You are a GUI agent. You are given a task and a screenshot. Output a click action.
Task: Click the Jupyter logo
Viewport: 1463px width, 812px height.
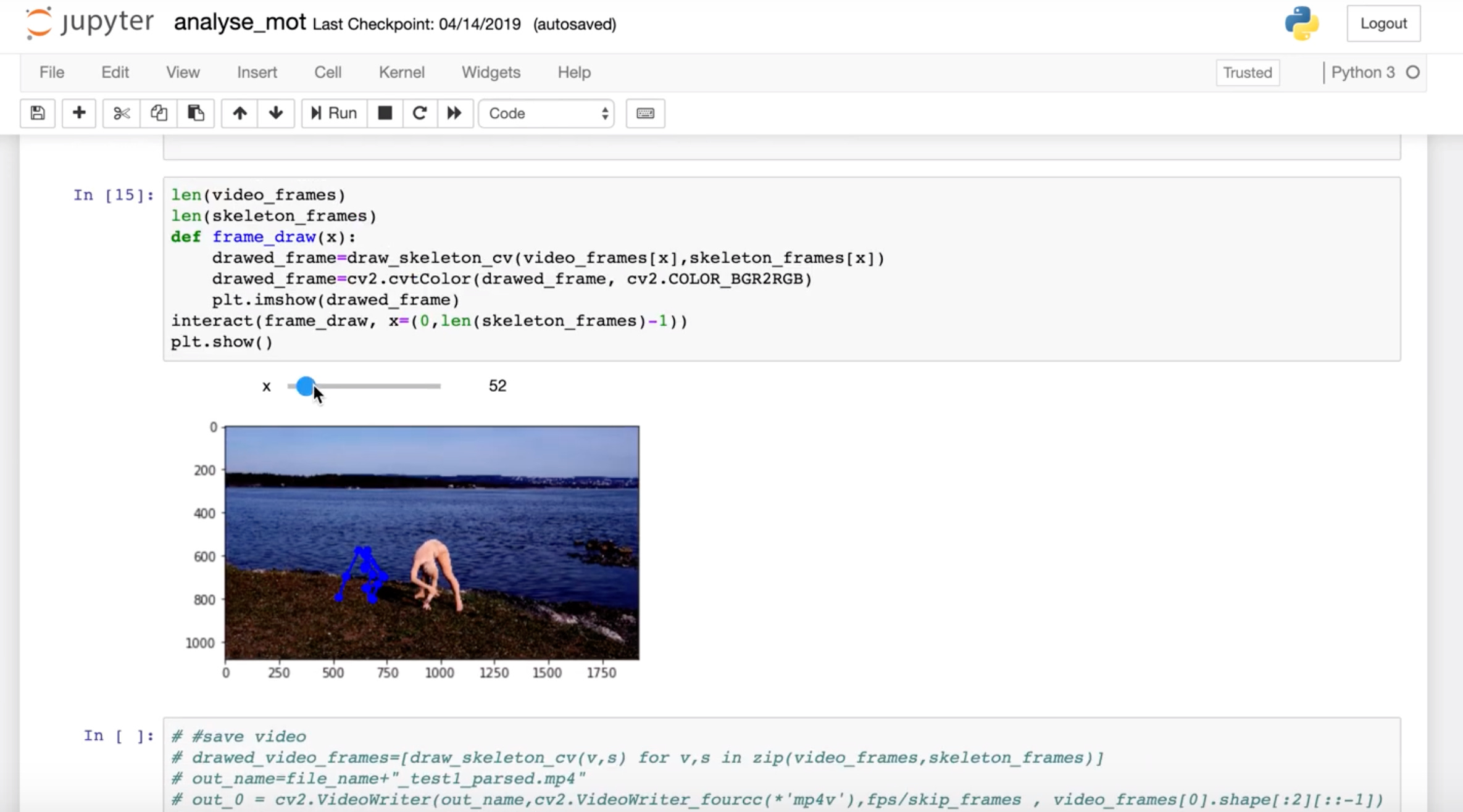[90, 23]
